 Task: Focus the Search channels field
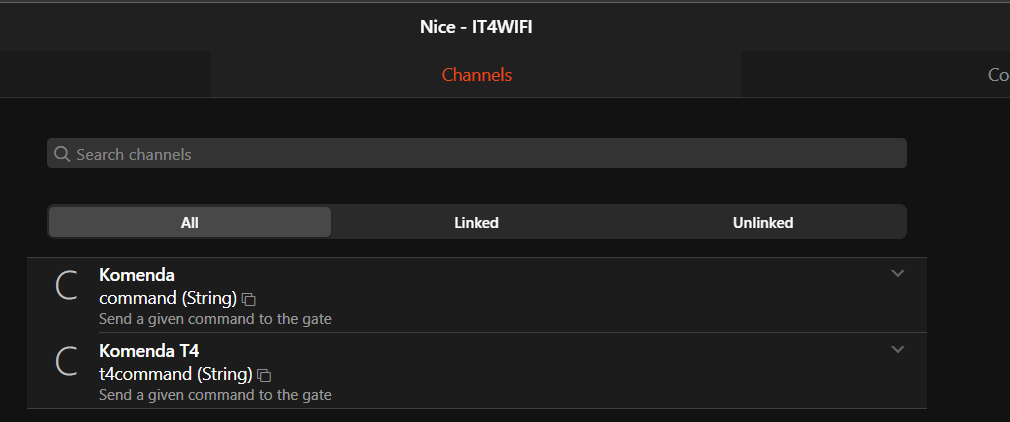477,153
